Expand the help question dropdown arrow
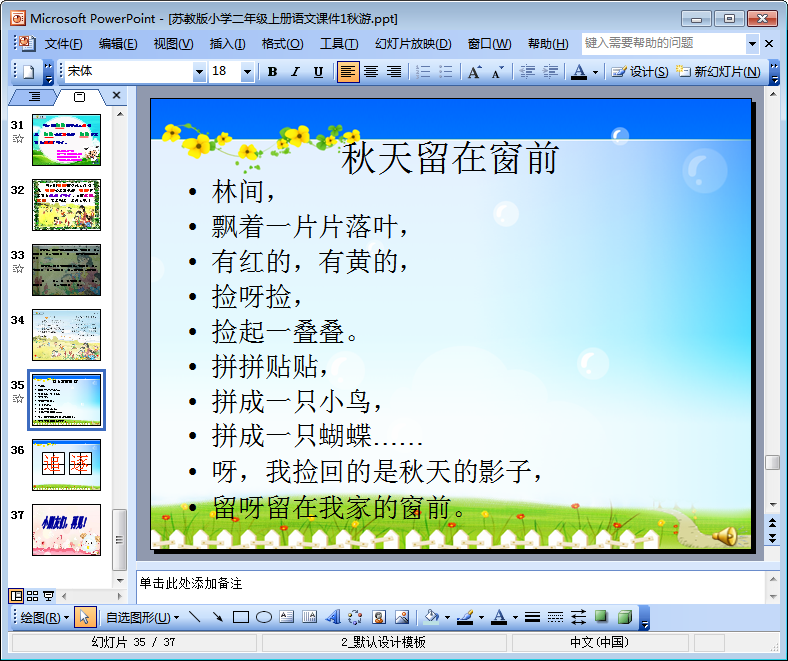Image resolution: width=788 pixels, height=661 pixels. (752, 44)
